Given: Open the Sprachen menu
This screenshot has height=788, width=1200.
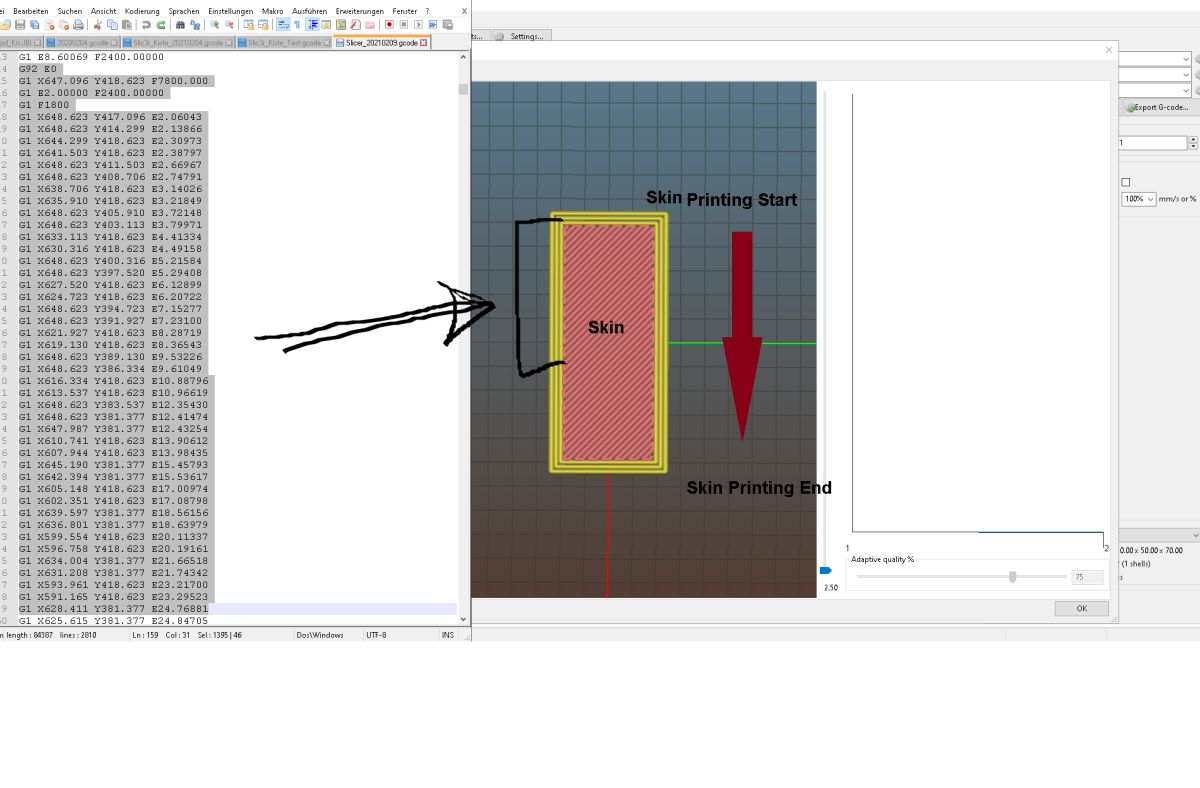Looking at the screenshot, I should pyautogui.click(x=184, y=11).
